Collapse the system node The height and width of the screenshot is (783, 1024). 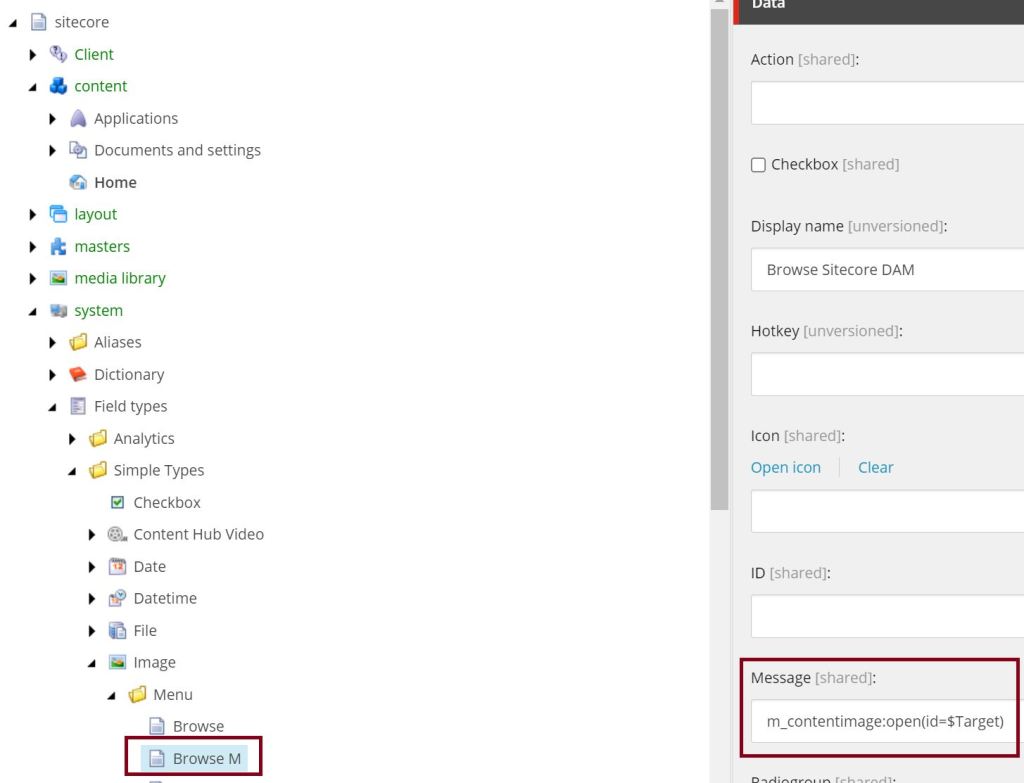coord(35,310)
